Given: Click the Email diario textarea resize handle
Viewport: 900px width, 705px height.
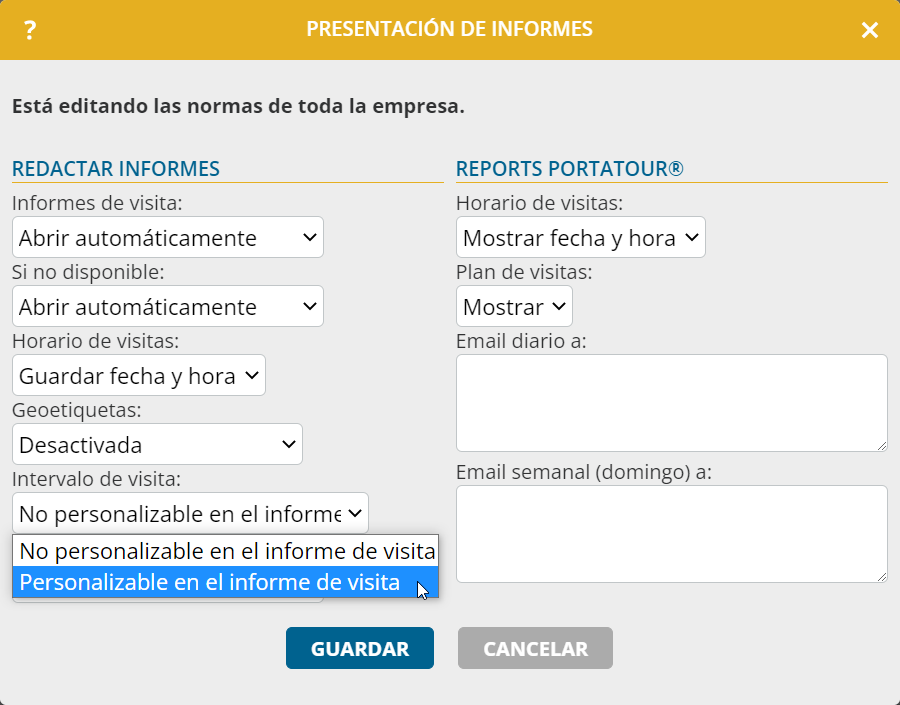Looking at the screenshot, I should [x=882, y=446].
